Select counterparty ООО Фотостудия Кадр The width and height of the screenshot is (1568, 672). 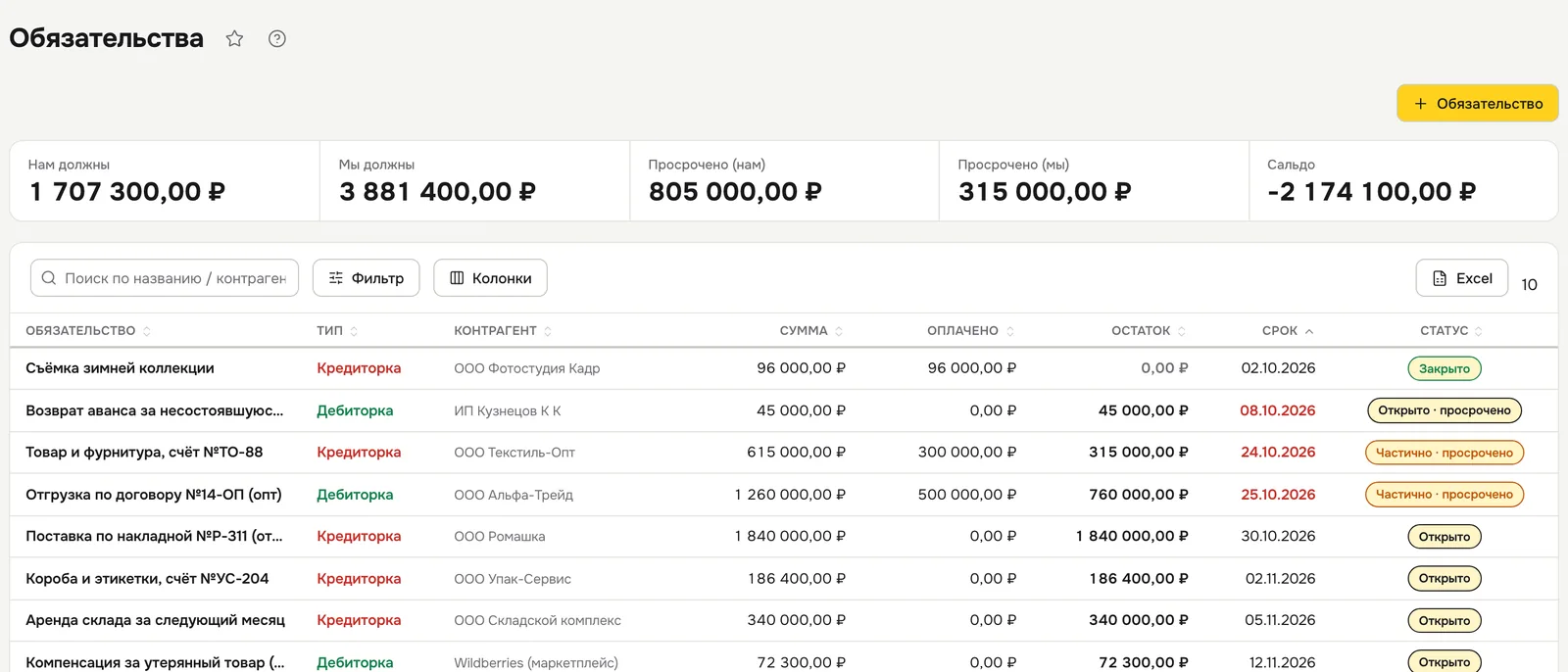[x=527, y=368]
